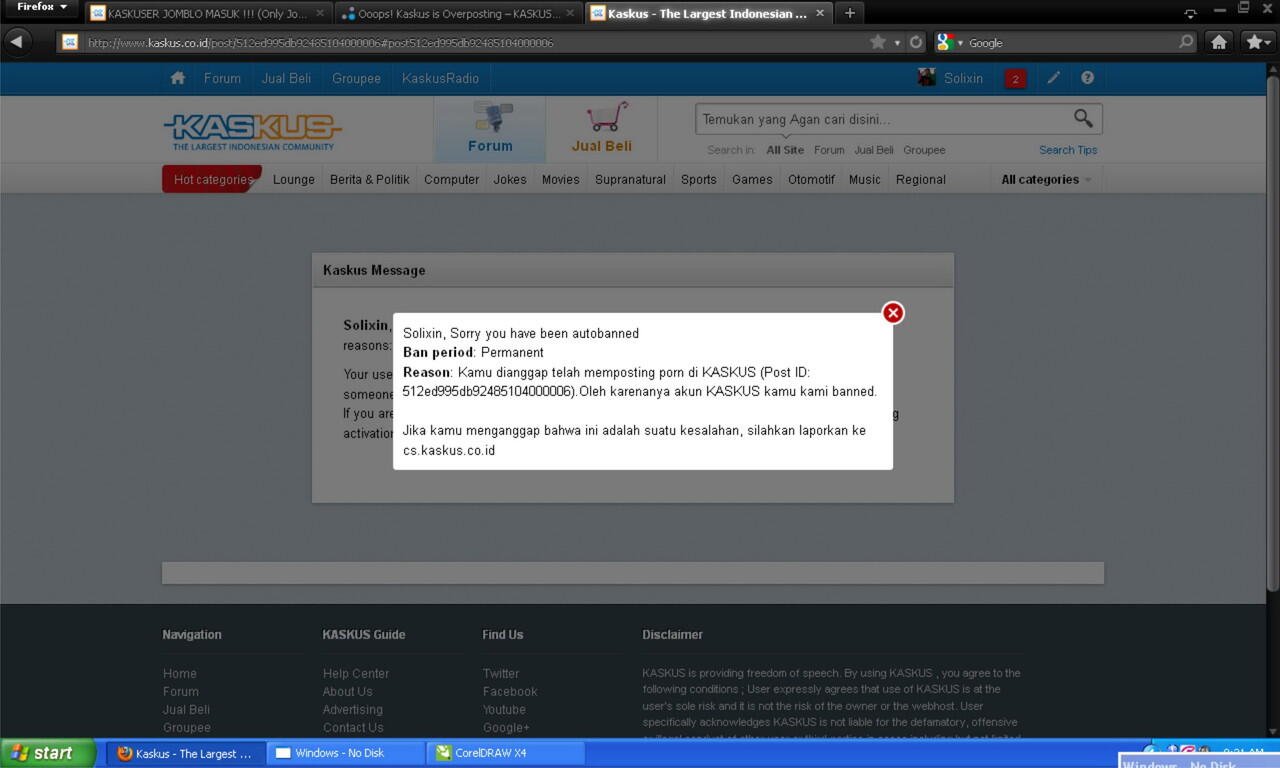Select All Site search scope

[785, 150]
